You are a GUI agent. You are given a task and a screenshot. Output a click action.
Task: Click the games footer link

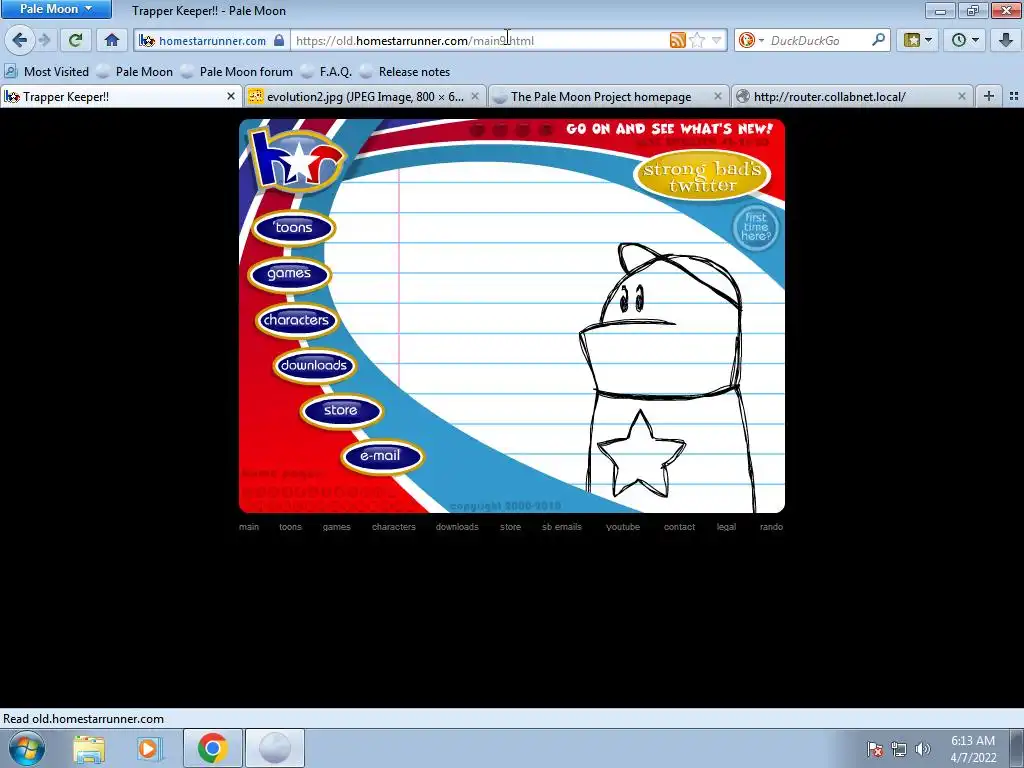pos(336,527)
